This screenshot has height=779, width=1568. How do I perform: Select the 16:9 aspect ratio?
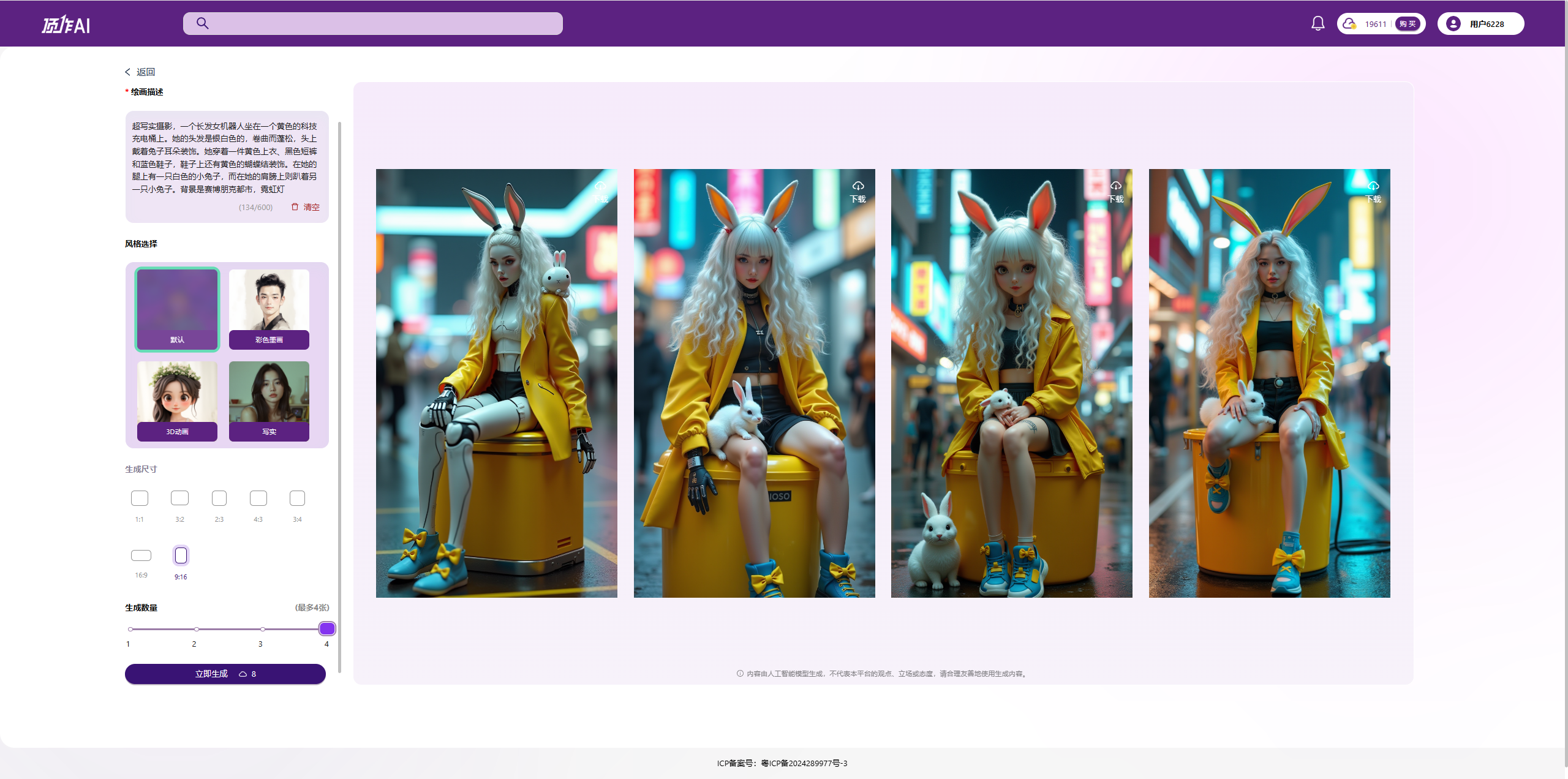pos(140,555)
